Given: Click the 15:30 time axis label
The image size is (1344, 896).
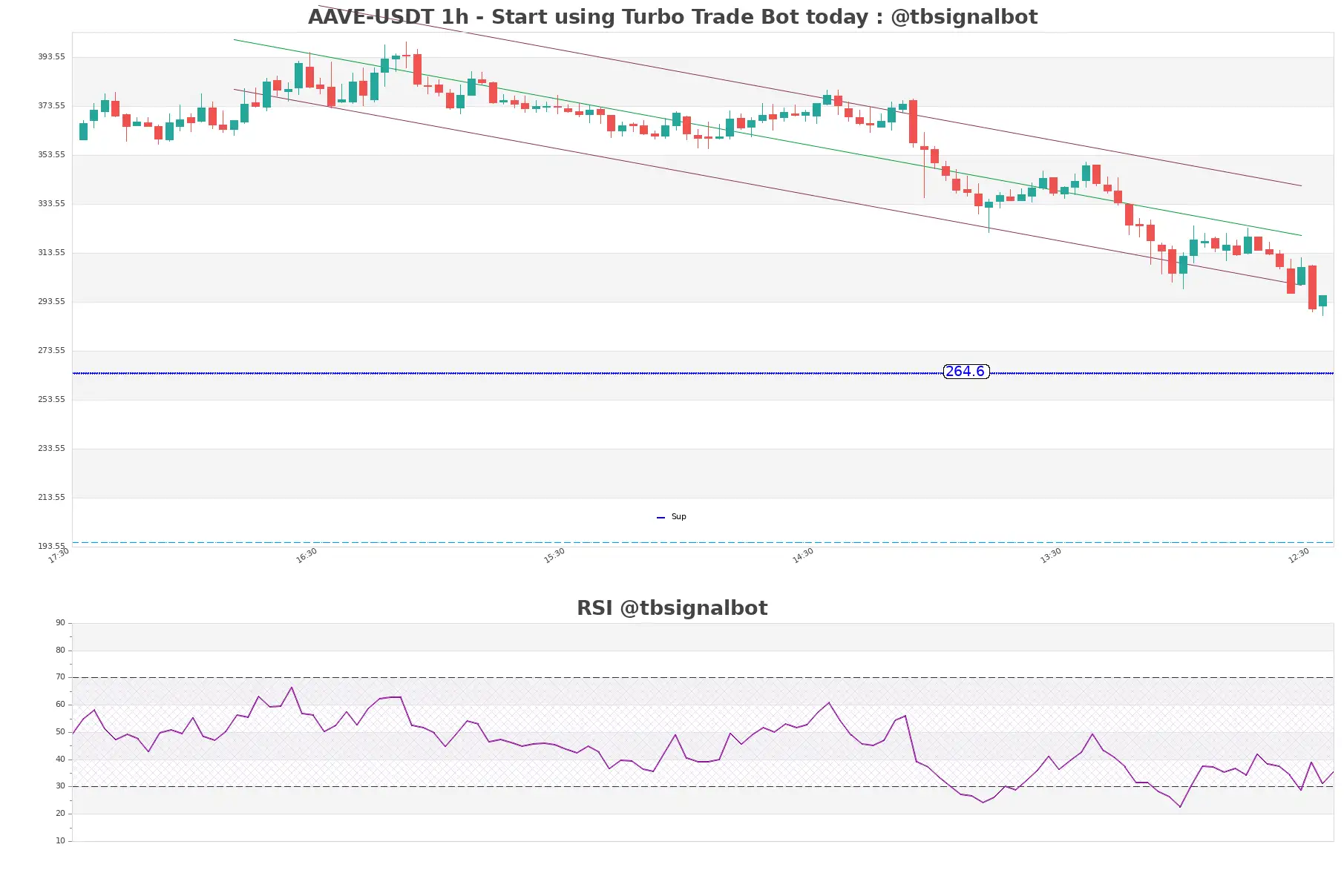Looking at the screenshot, I should 554,556.
